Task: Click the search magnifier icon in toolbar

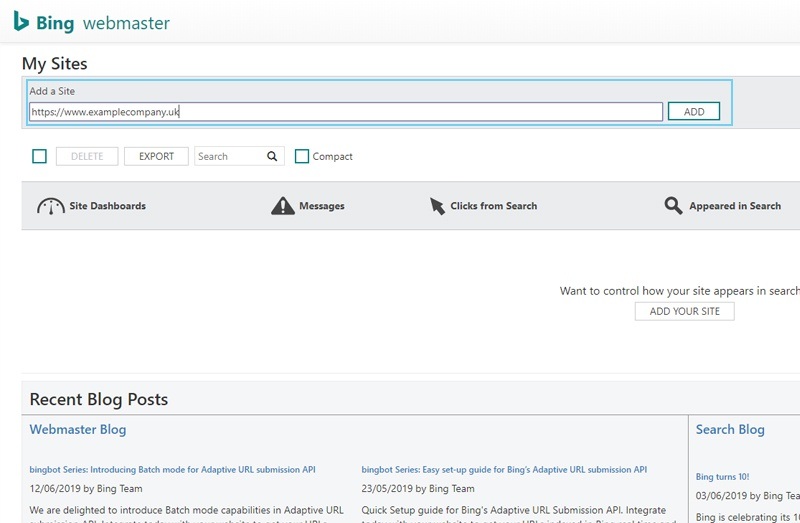Action: click(x=272, y=156)
